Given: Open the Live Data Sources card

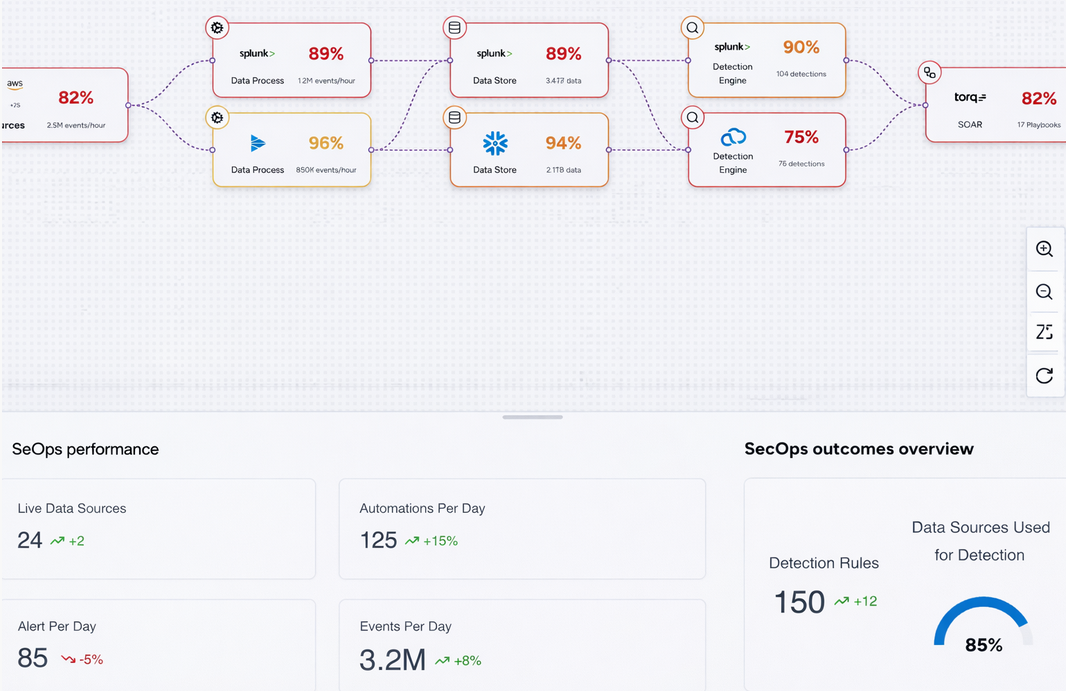Looking at the screenshot, I should (158, 528).
